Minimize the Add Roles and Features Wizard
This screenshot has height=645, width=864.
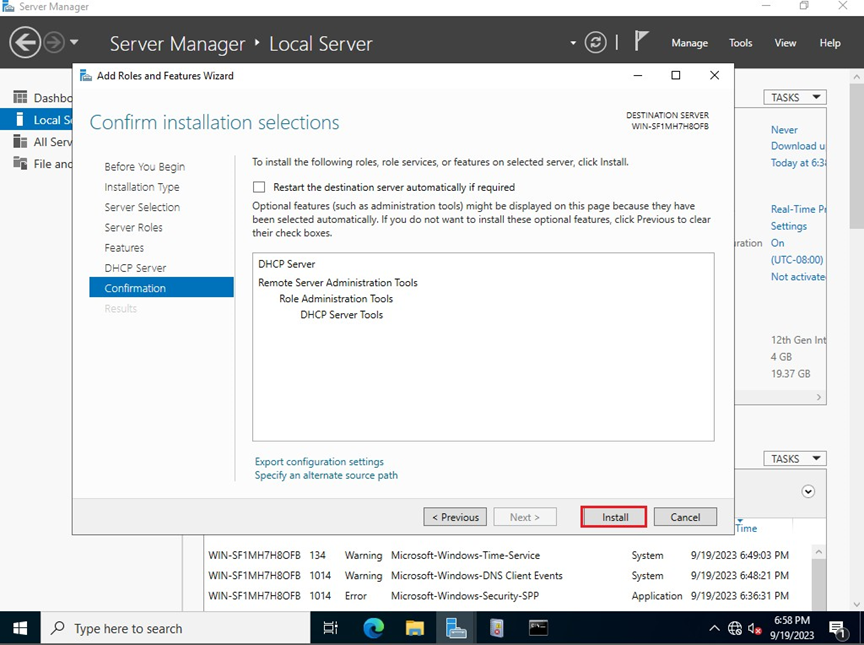[638, 75]
